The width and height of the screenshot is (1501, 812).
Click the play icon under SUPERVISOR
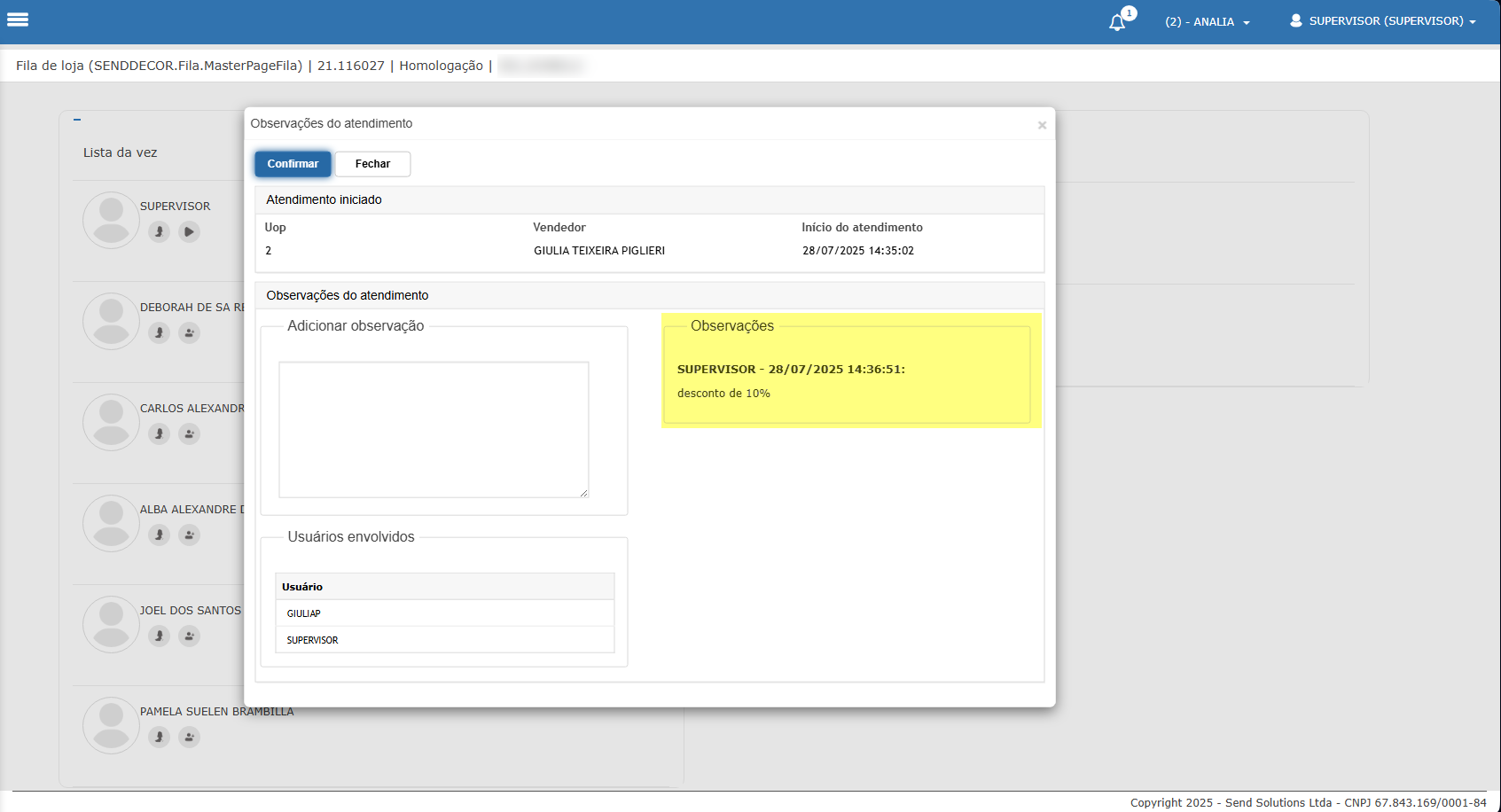[189, 231]
